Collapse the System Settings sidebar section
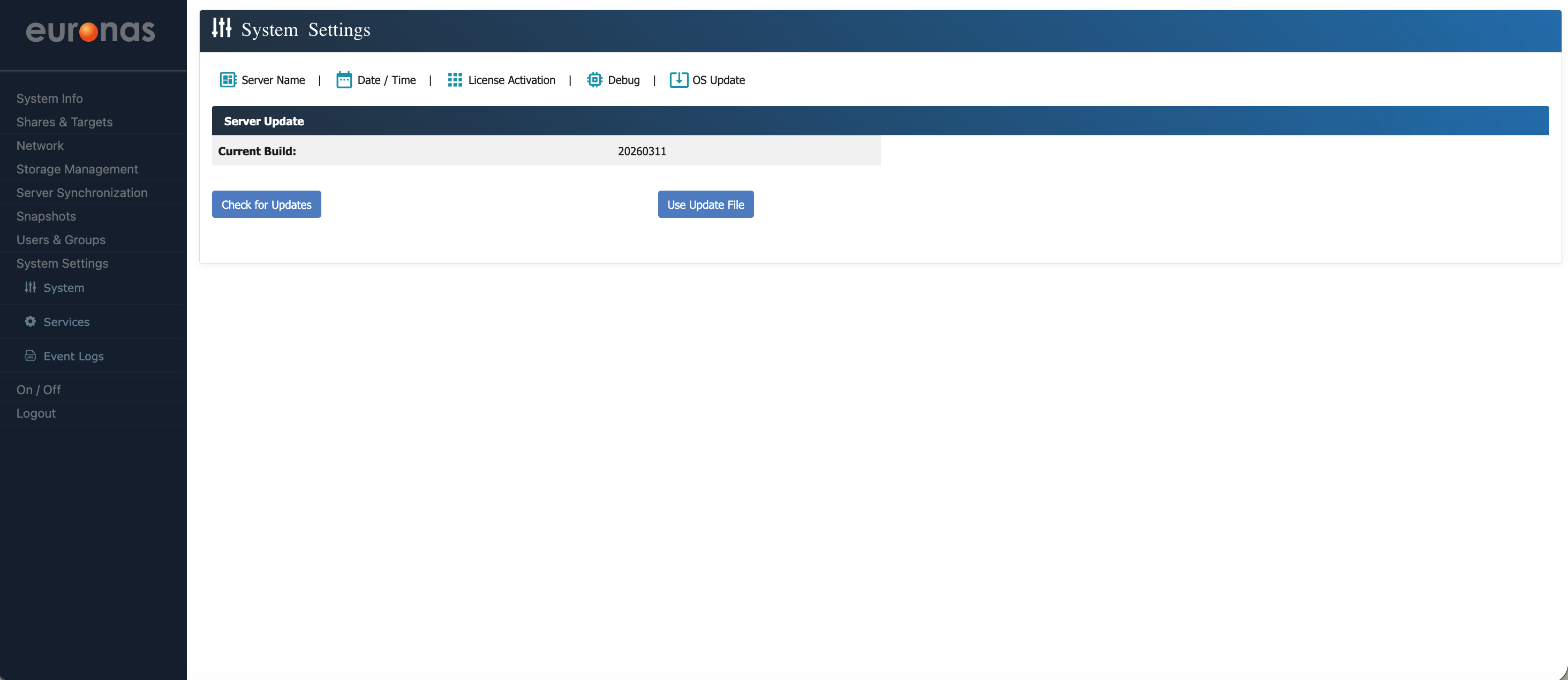The height and width of the screenshot is (680, 1568). pyautogui.click(x=62, y=263)
